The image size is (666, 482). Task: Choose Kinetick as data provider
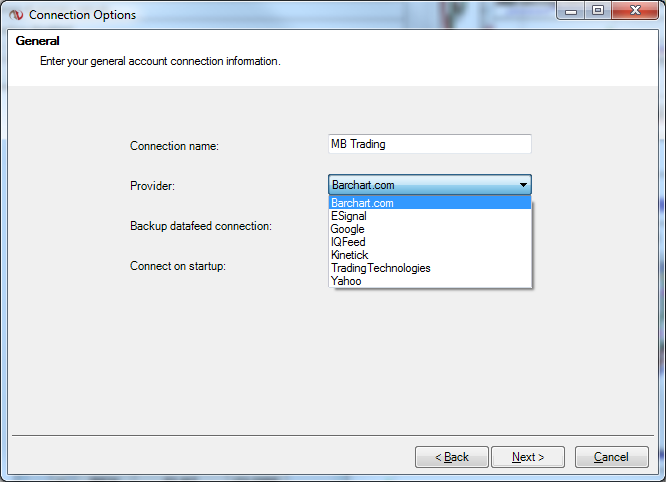[350, 255]
